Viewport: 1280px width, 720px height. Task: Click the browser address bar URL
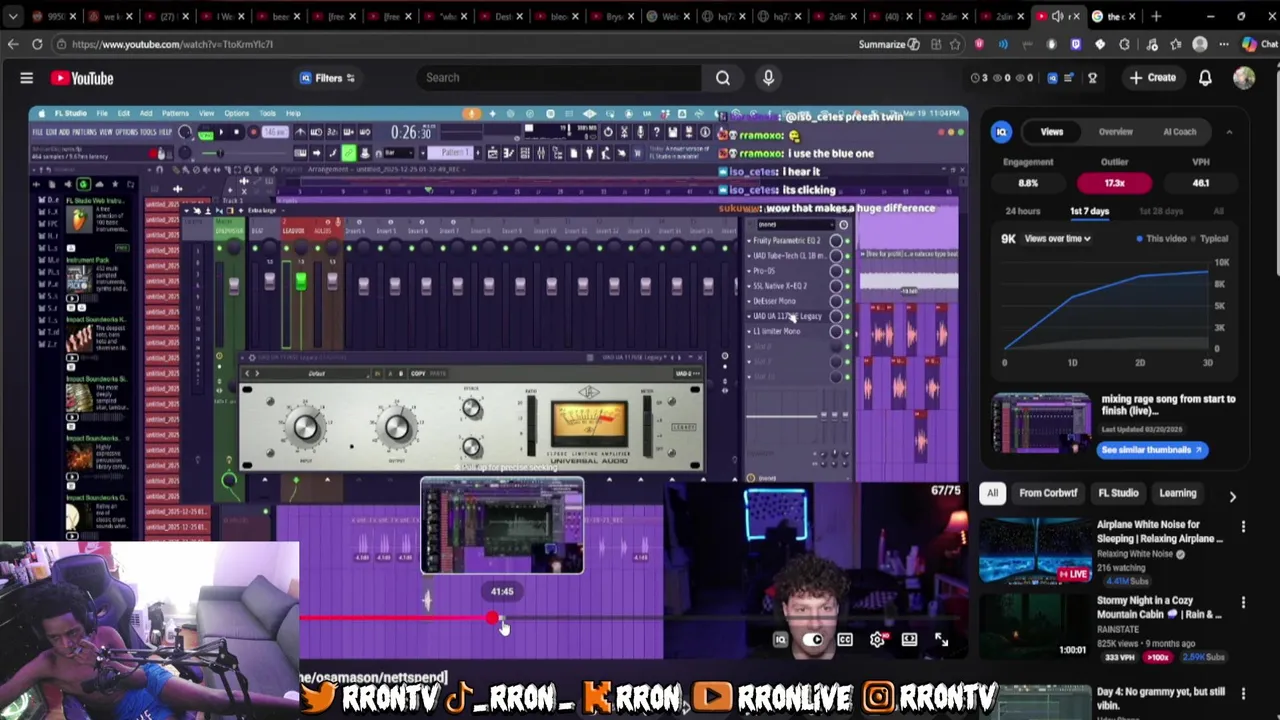pyautogui.click(x=172, y=44)
